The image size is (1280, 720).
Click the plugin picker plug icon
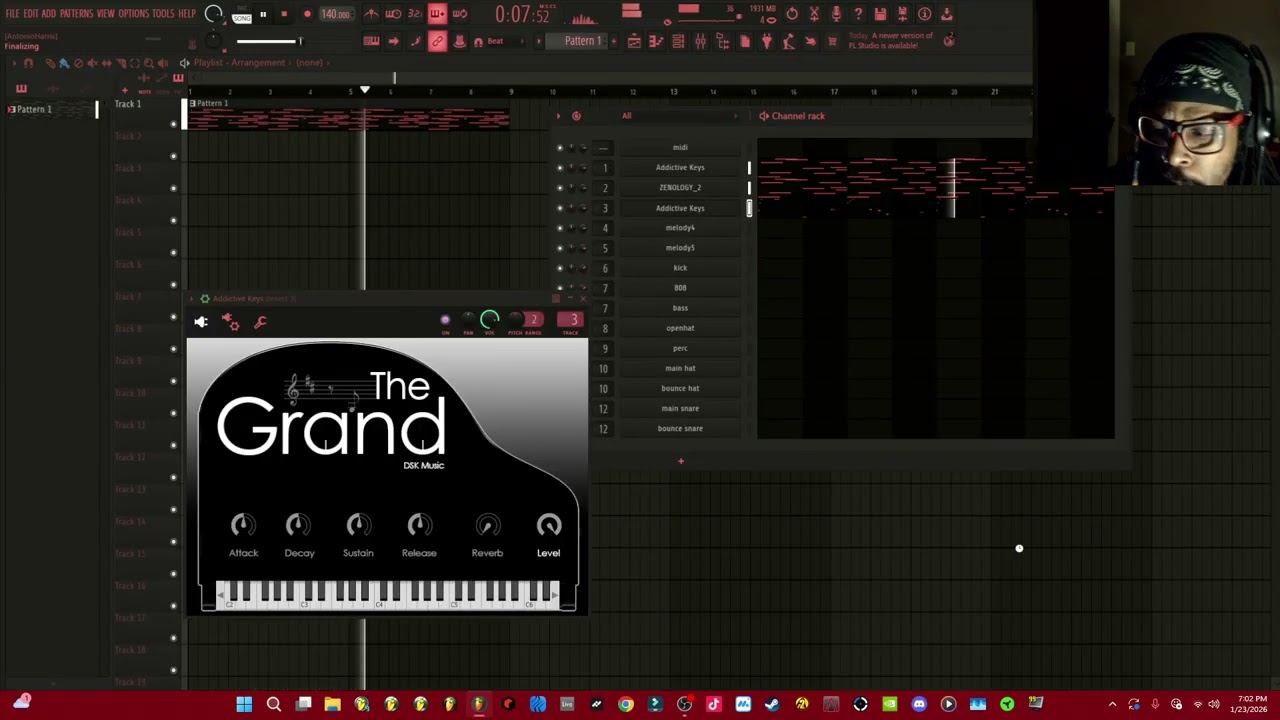point(767,41)
